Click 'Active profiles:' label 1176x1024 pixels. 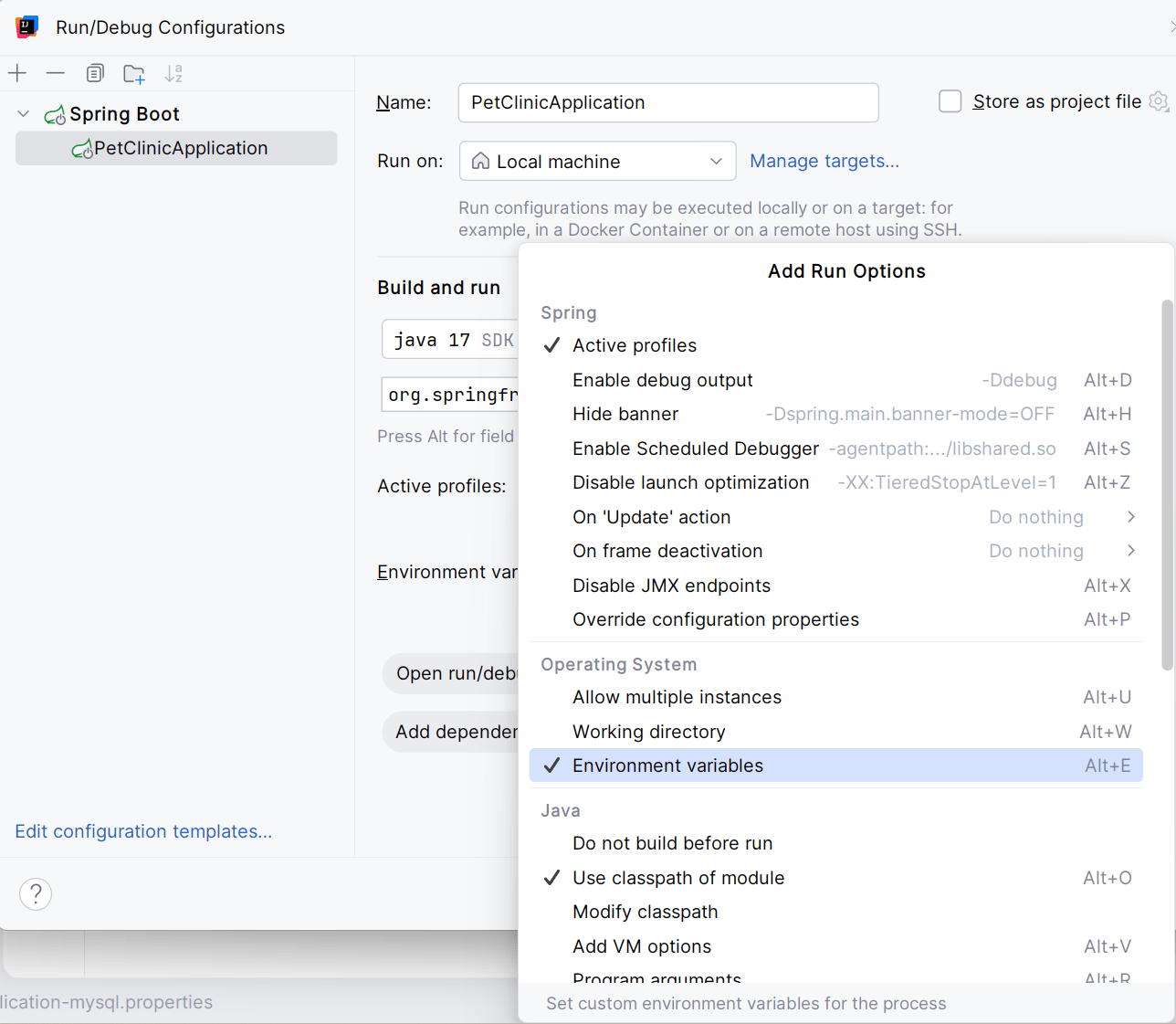[442, 486]
